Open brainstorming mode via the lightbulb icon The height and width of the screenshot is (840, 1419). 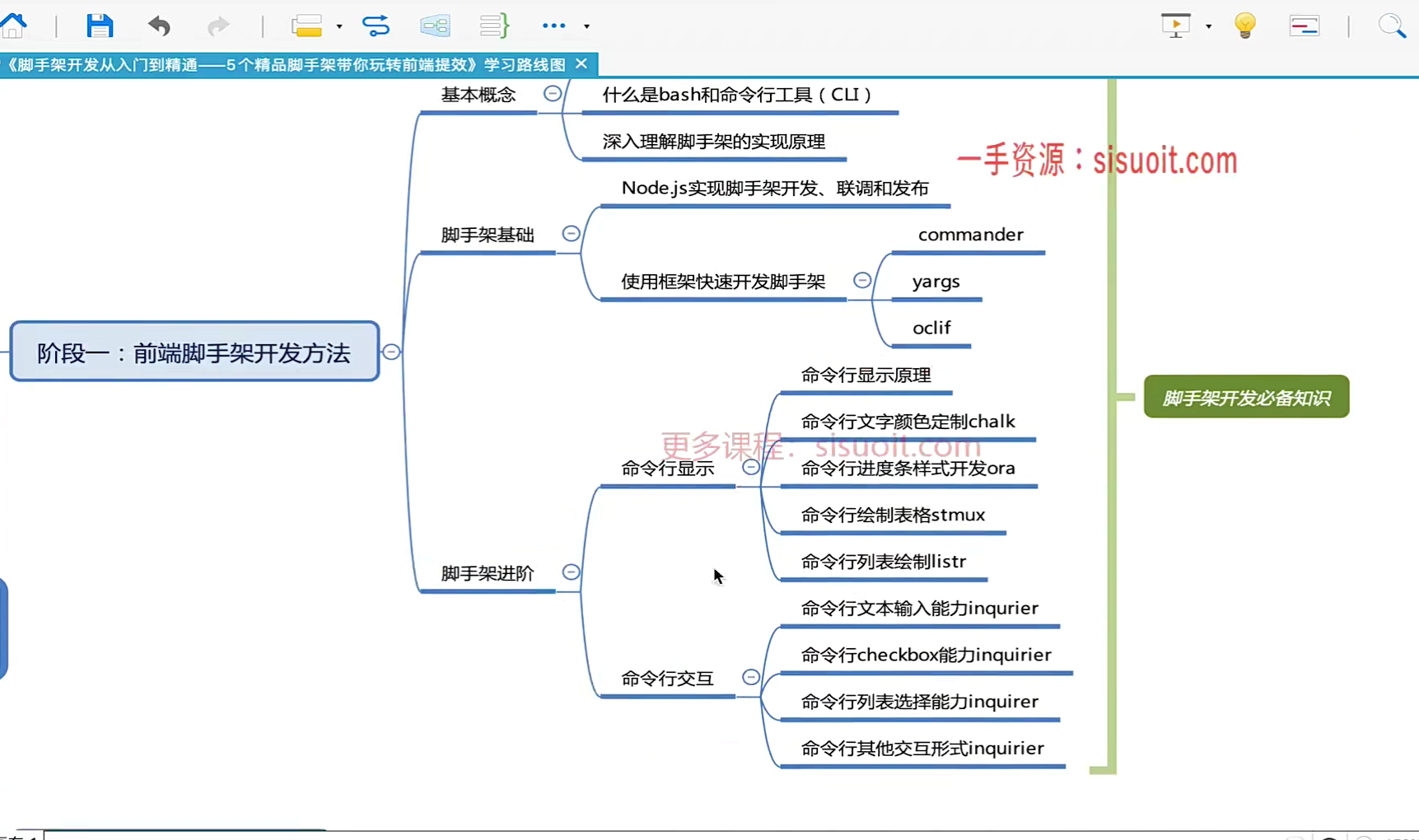1245,26
